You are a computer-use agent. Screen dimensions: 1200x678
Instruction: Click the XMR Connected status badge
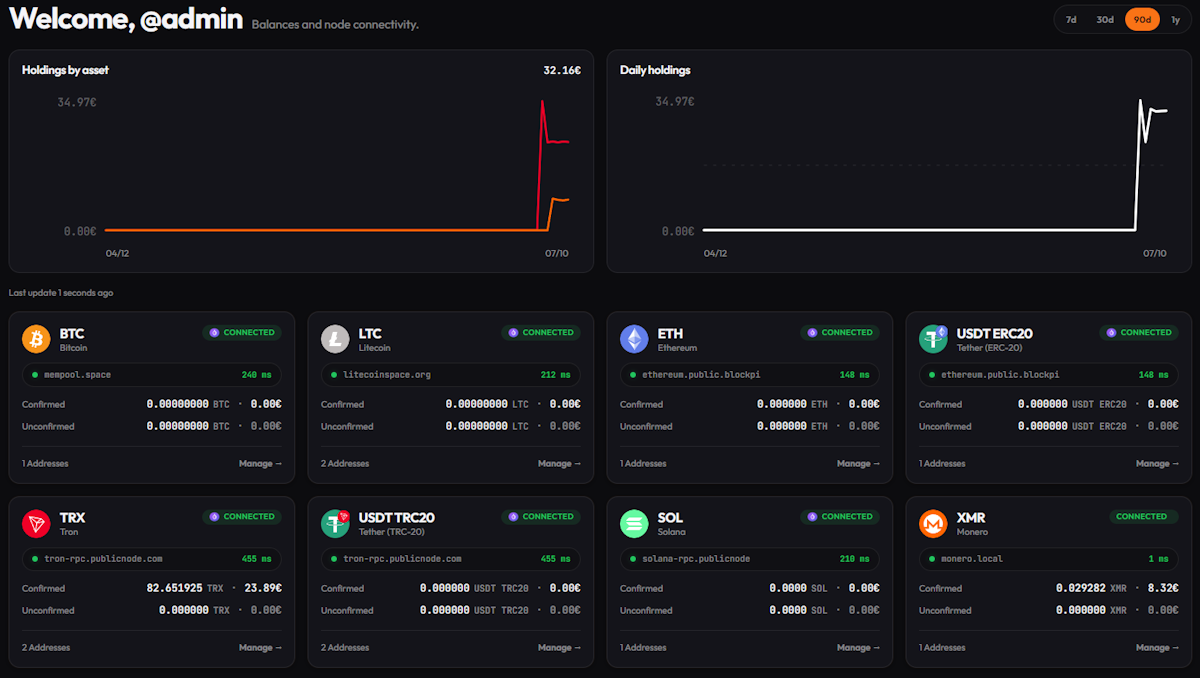click(1143, 516)
